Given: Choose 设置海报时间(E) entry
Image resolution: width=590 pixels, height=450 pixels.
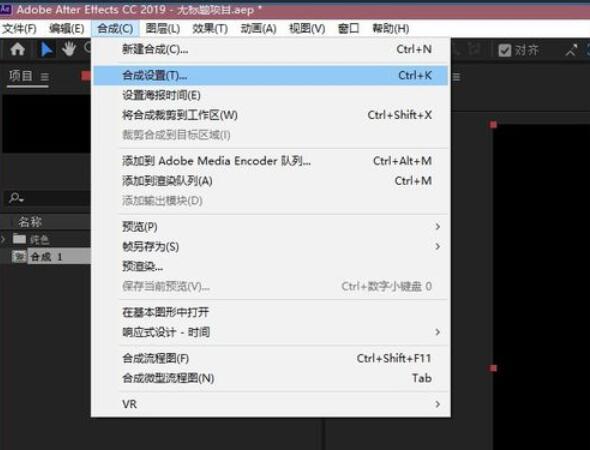Looking at the screenshot, I should (271, 95).
